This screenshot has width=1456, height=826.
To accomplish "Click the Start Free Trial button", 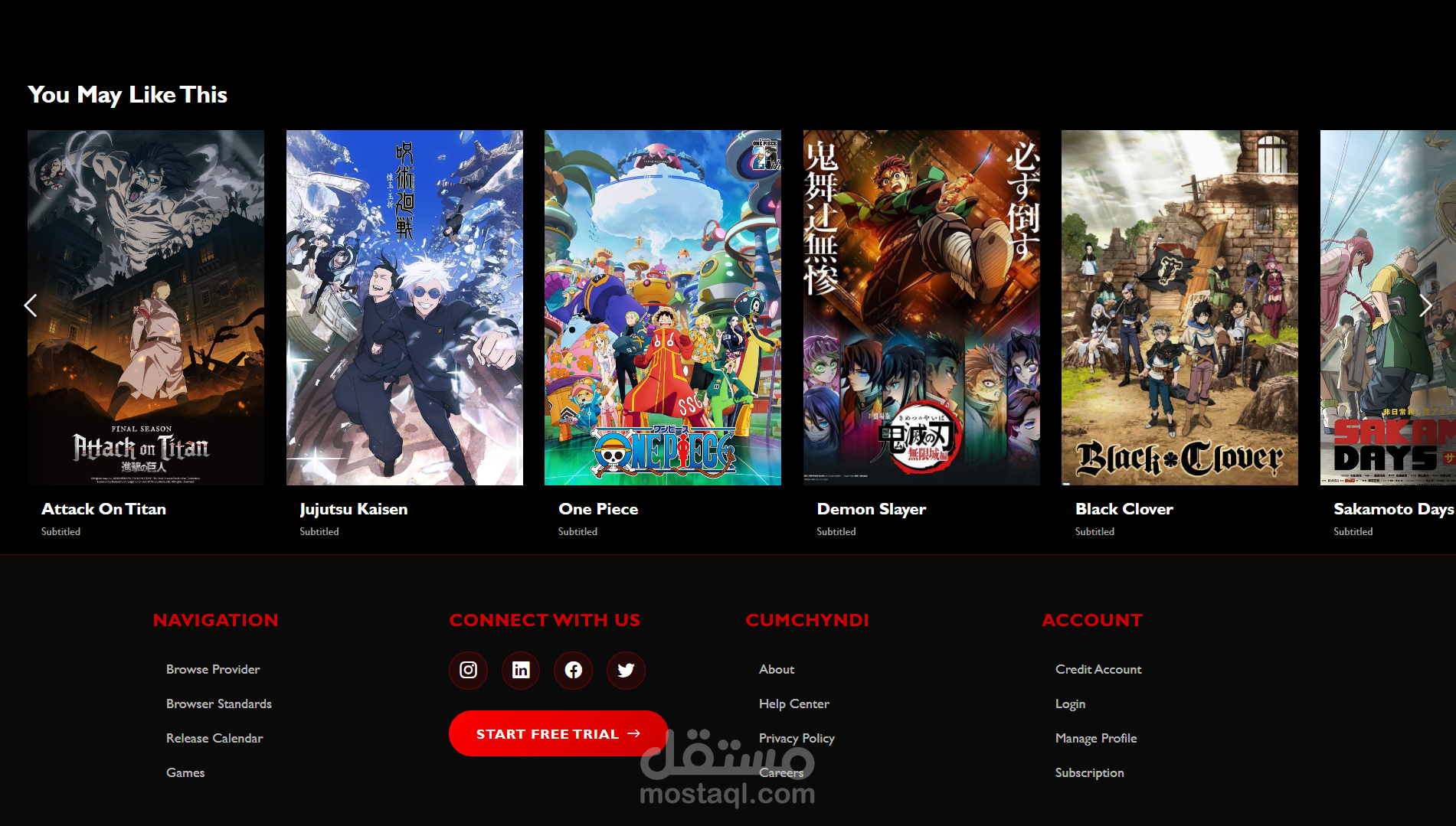I will (x=558, y=733).
